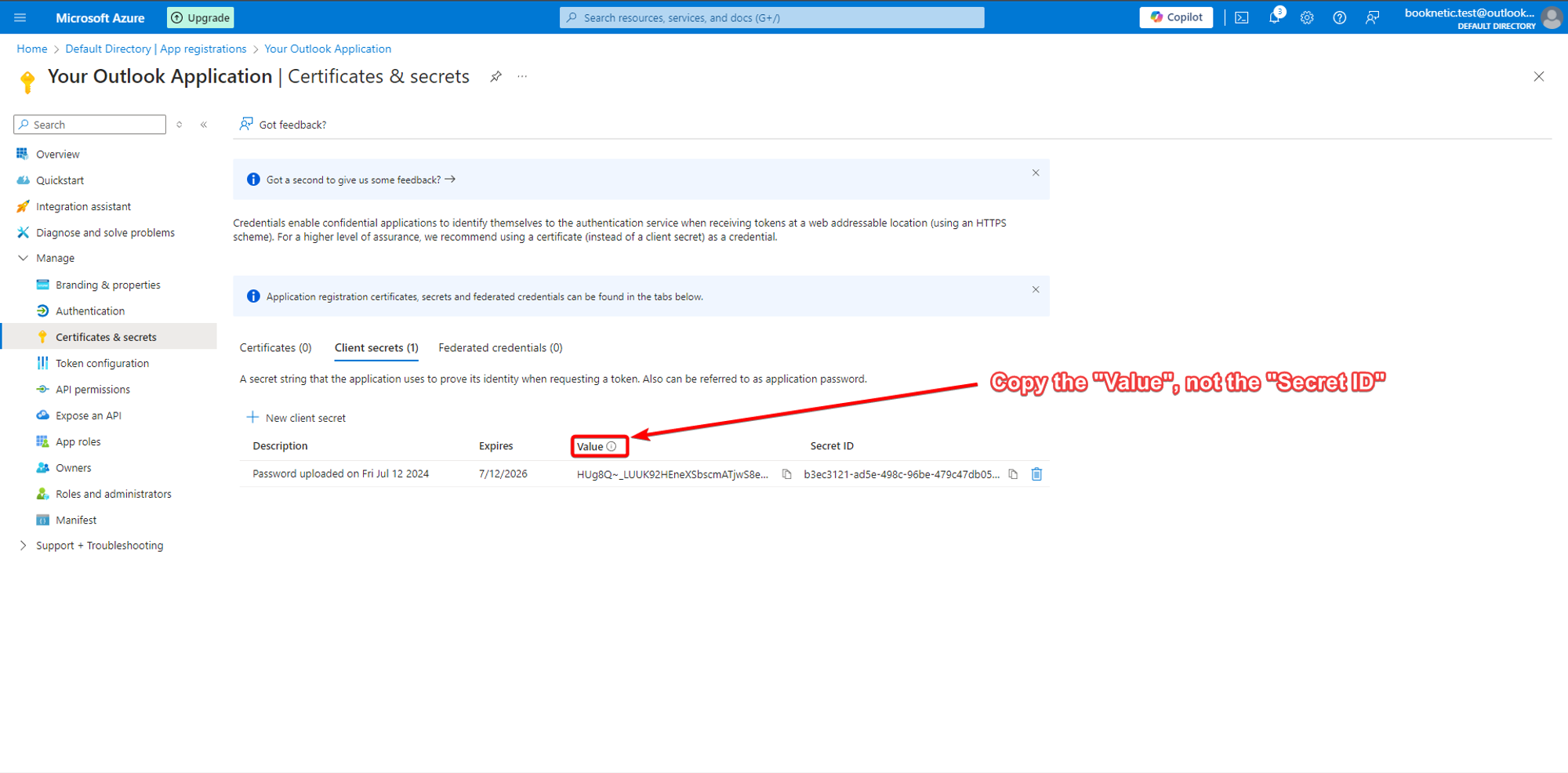Click the Secret ID column header
This screenshot has height=773, width=1568.
click(x=832, y=446)
